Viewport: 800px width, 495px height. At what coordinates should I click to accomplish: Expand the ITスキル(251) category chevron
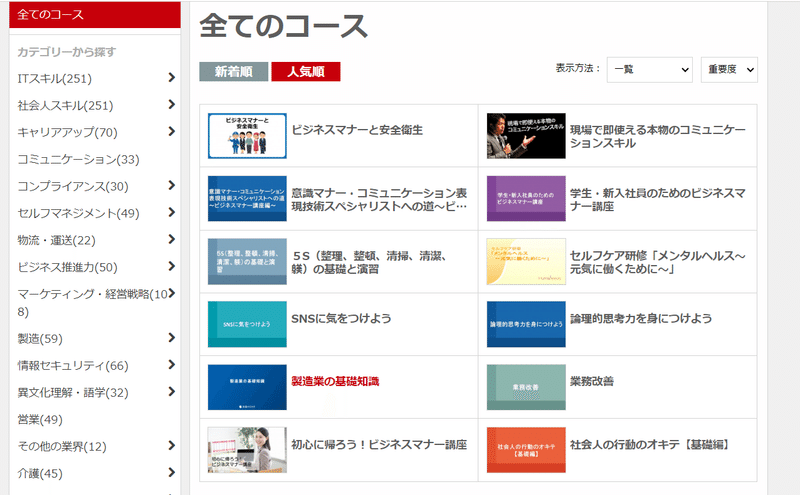171,78
